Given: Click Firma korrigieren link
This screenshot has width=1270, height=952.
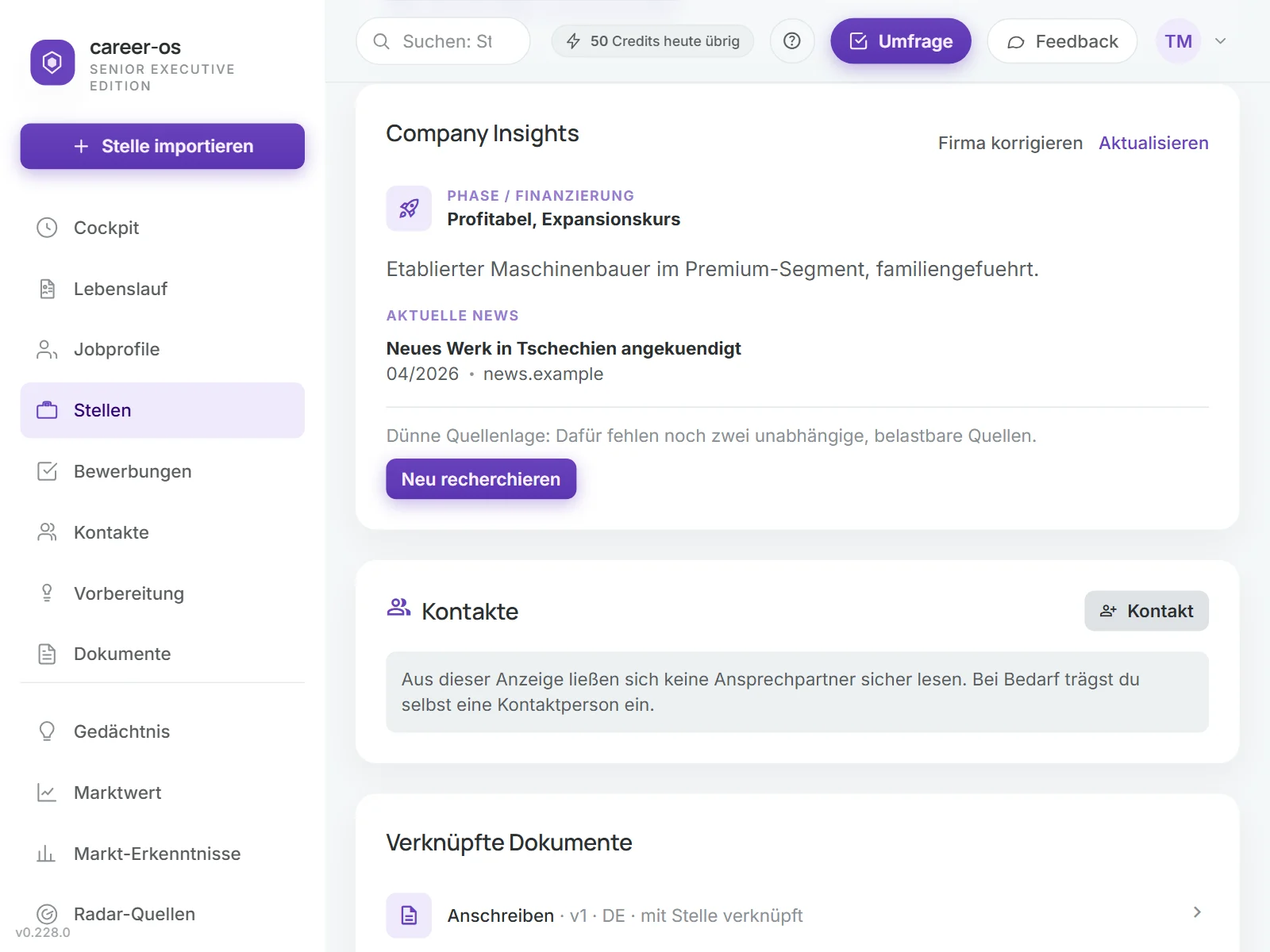Looking at the screenshot, I should 1010,143.
